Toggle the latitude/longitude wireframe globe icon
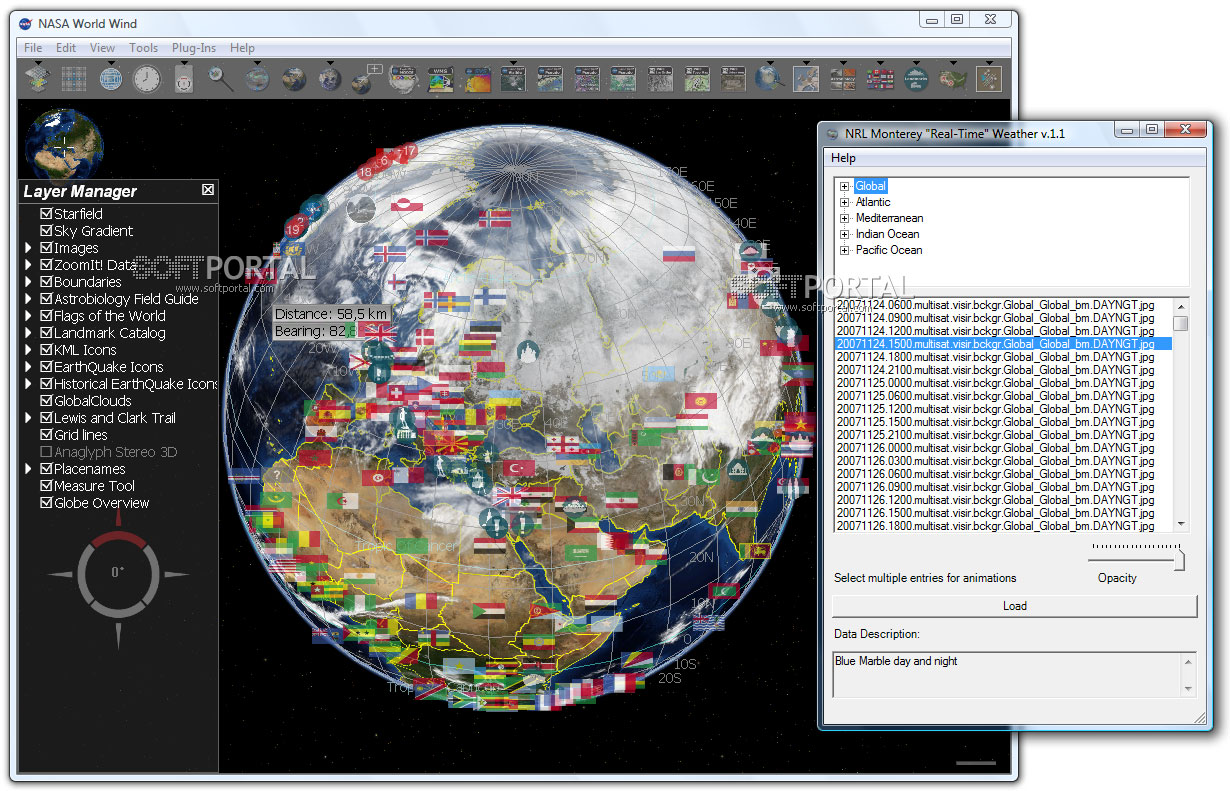Viewport: 1230px width, 791px height. (x=110, y=78)
